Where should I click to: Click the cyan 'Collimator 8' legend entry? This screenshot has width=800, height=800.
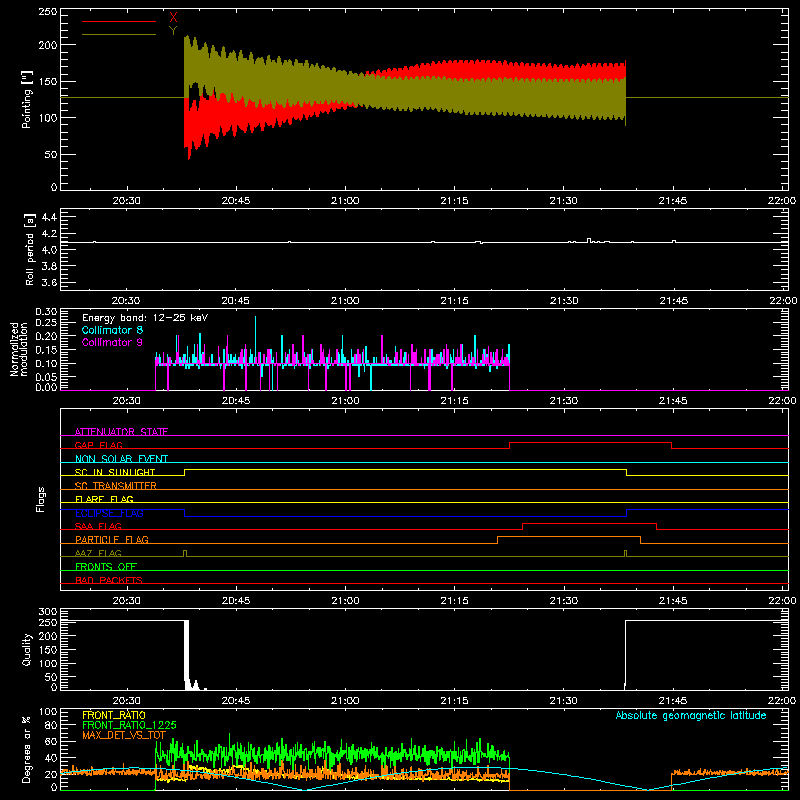(x=112, y=330)
